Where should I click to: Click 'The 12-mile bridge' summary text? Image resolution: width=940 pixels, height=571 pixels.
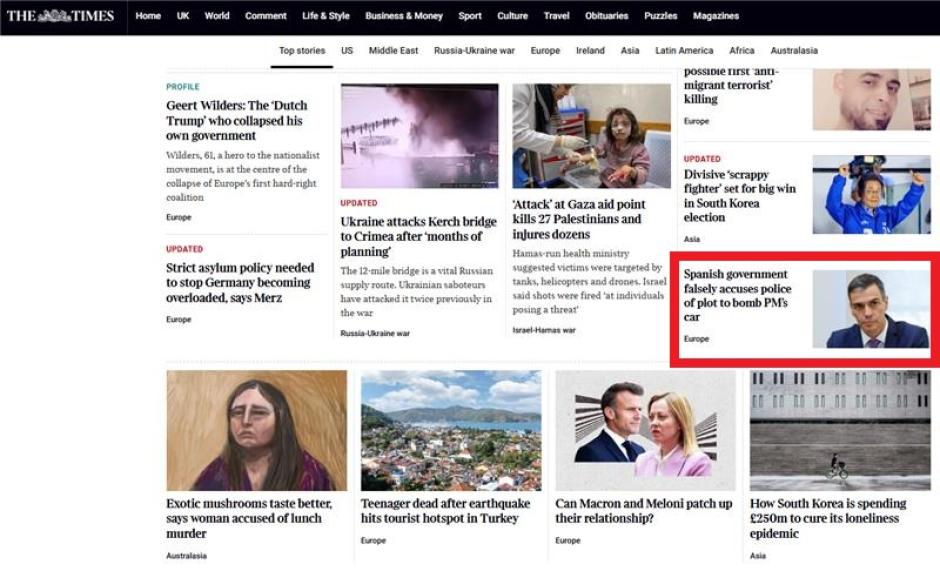[417, 292]
